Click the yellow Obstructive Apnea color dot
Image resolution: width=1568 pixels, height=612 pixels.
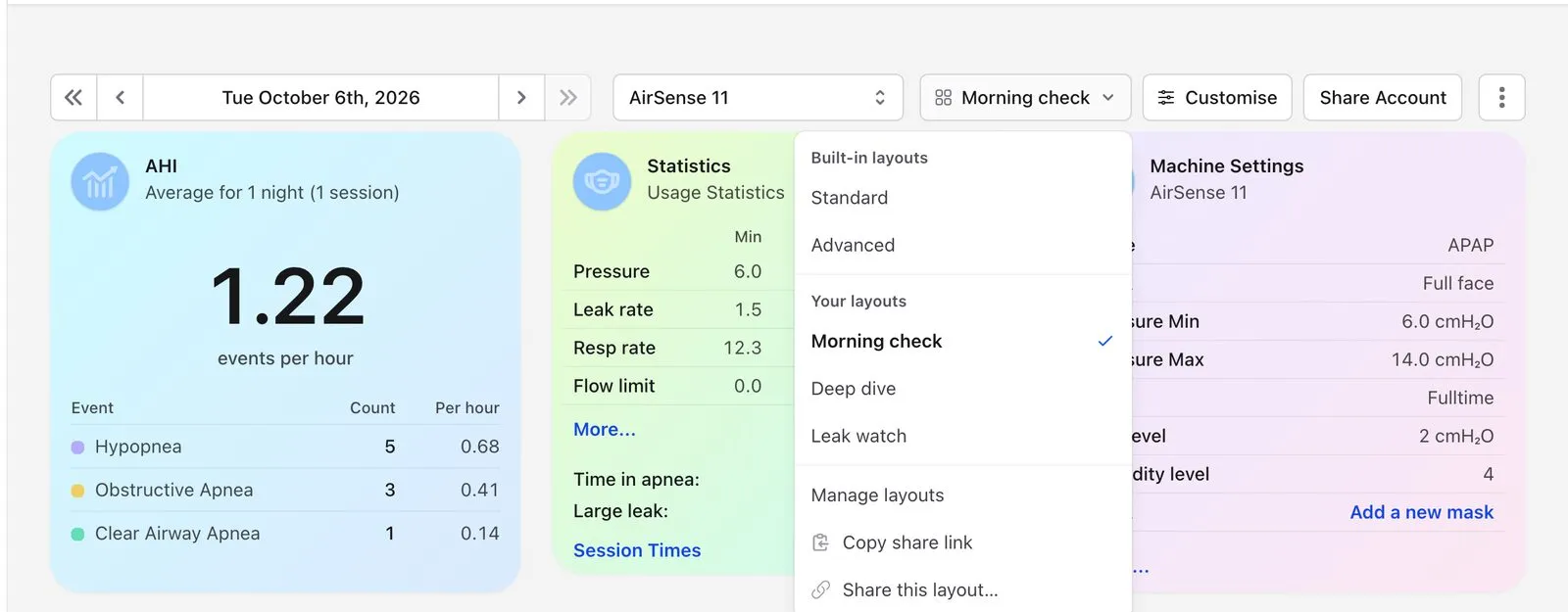pos(77,491)
